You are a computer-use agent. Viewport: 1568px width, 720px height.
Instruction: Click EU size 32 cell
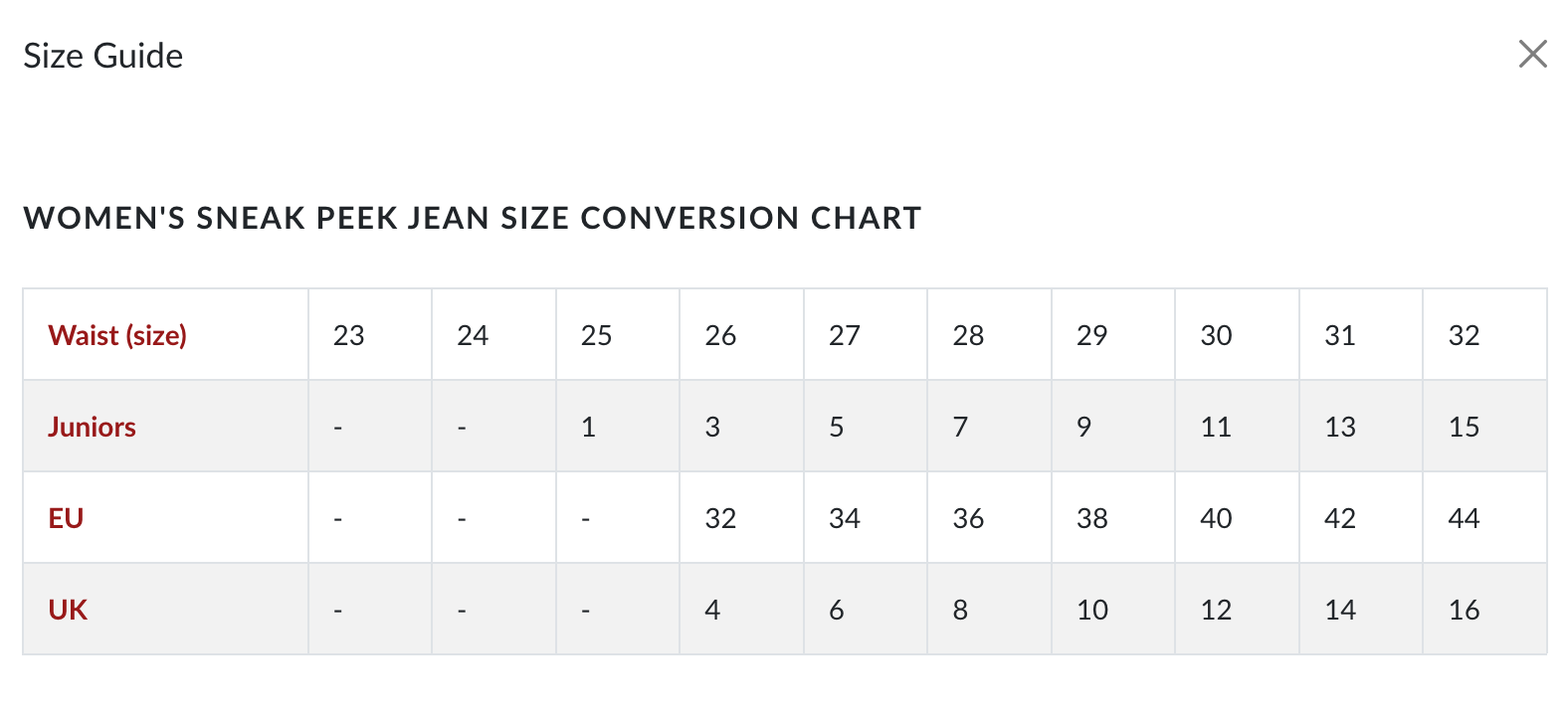(741, 518)
